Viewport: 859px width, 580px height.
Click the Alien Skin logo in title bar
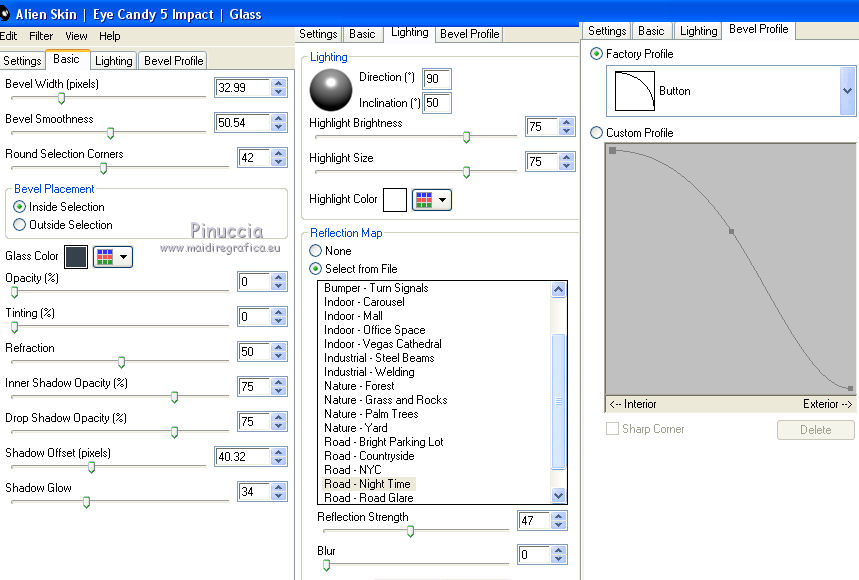4,14
